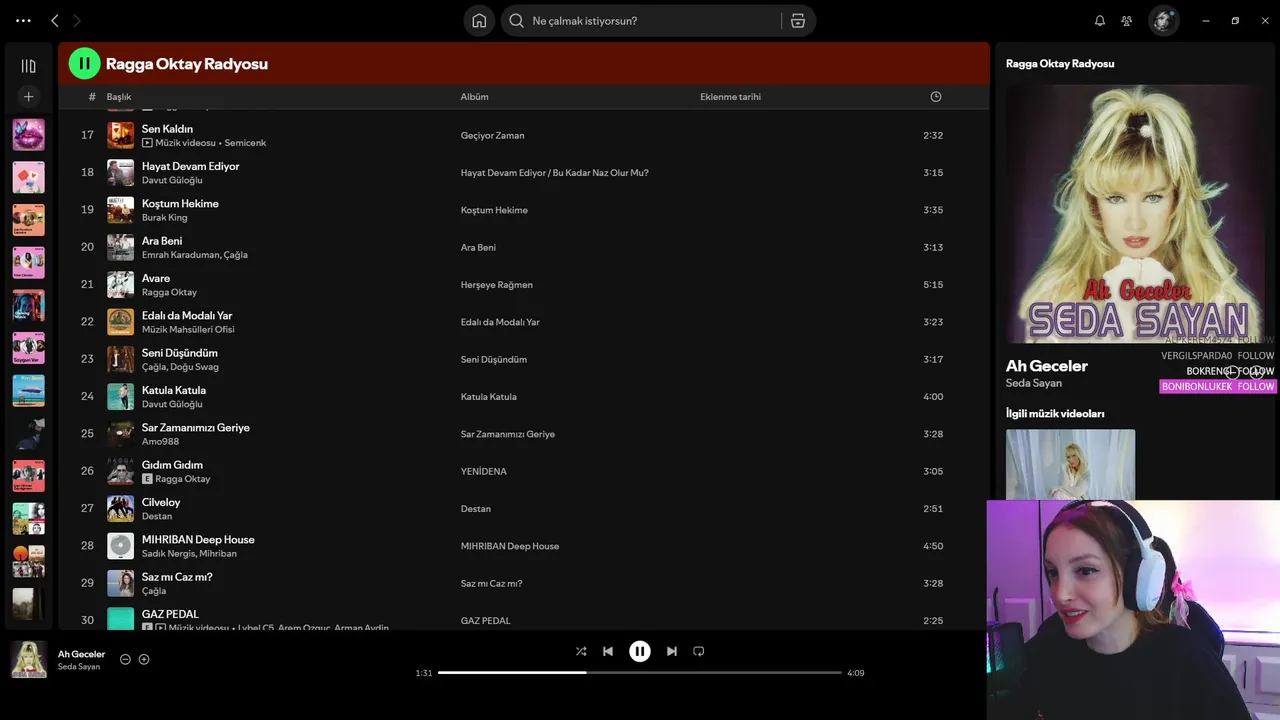Create a new playlist with plus
The height and width of the screenshot is (720, 1280).
(x=28, y=97)
